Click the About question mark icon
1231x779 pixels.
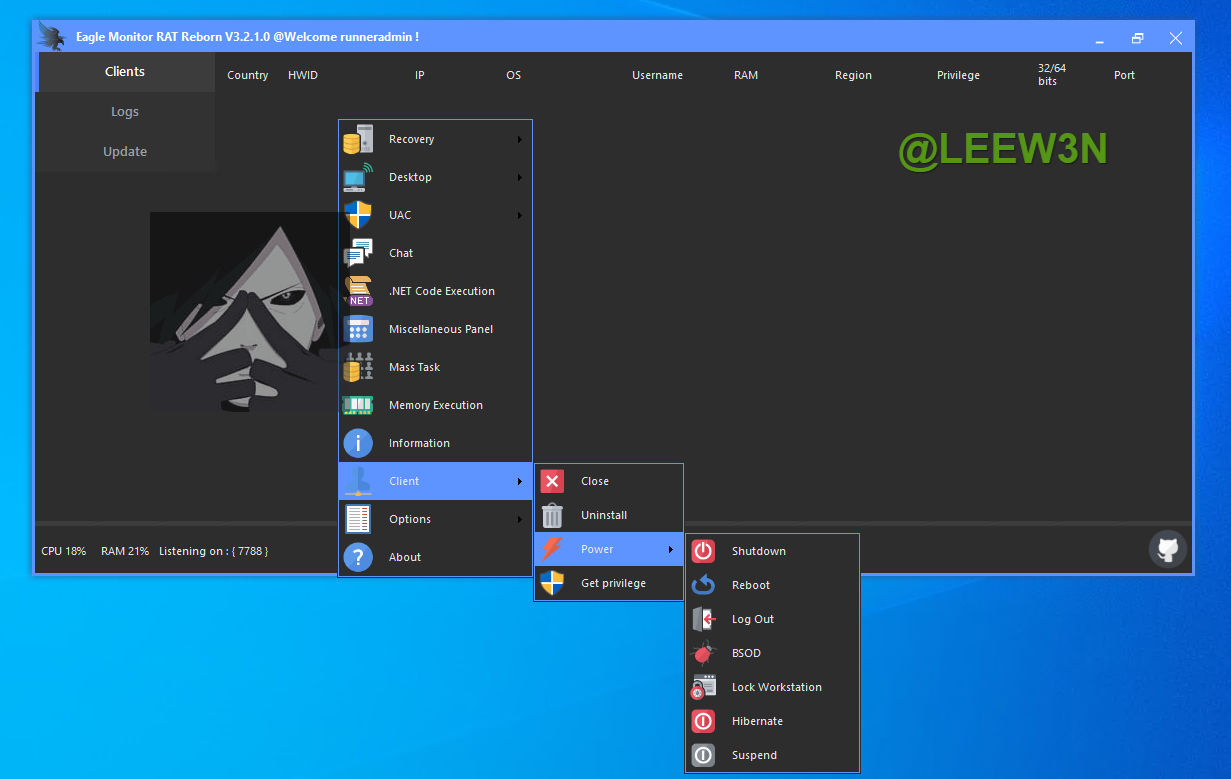(x=357, y=557)
